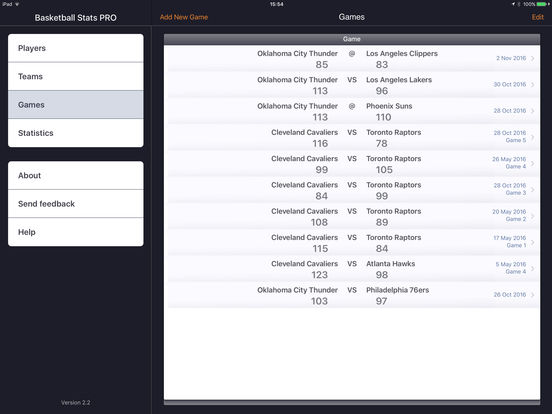Open chevron for Philadelphia 76ers game
This screenshot has height=414, width=552.
[533, 295]
